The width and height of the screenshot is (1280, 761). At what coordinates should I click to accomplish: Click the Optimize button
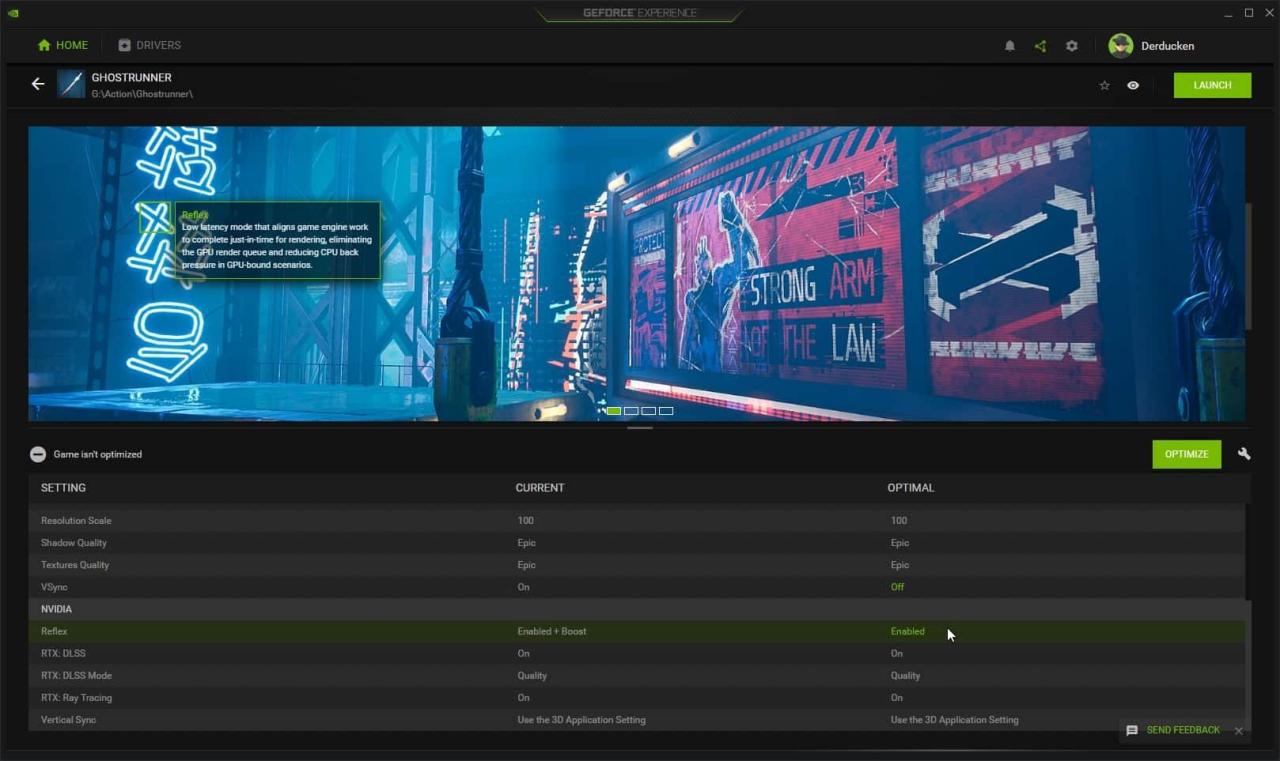click(1186, 454)
